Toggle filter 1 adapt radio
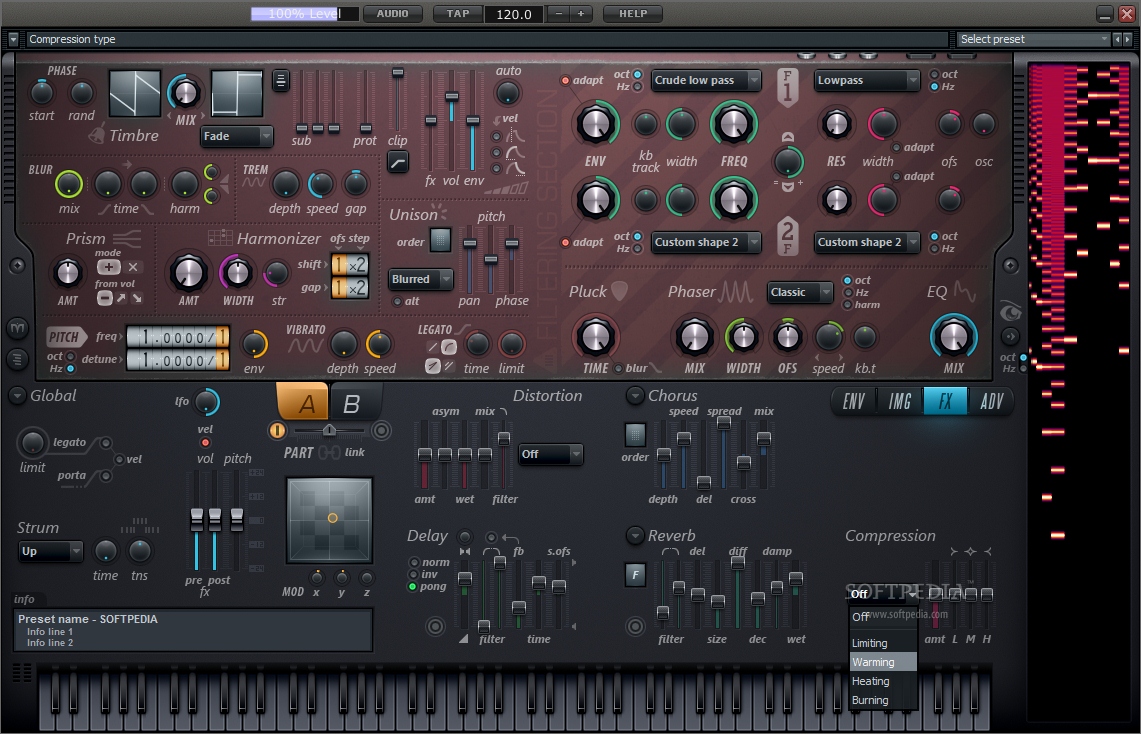The width and height of the screenshot is (1141, 734). [x=565, y=81]
